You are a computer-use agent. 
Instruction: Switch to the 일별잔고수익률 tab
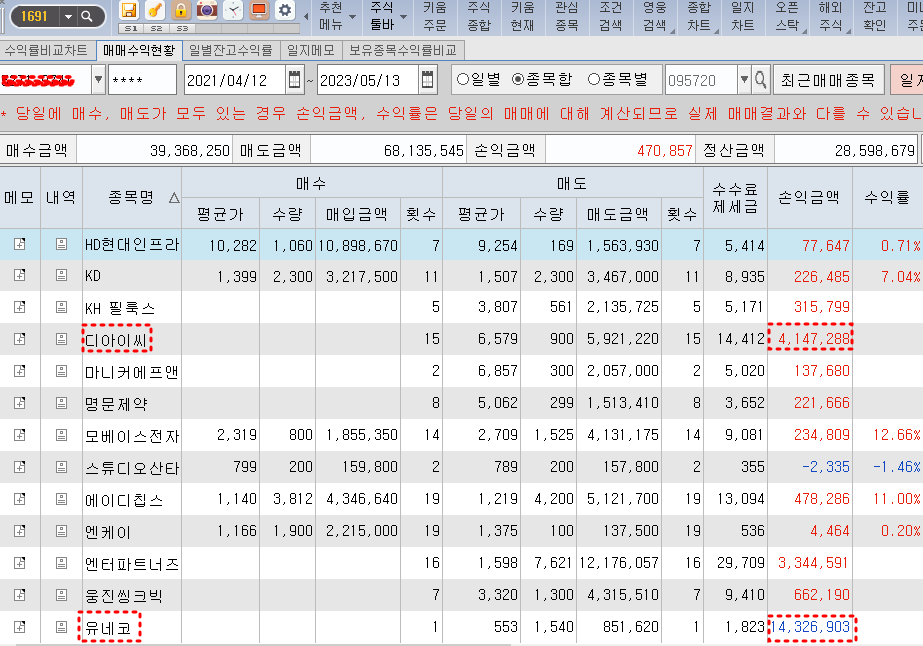pyautogui.click(x=231, y=51)
